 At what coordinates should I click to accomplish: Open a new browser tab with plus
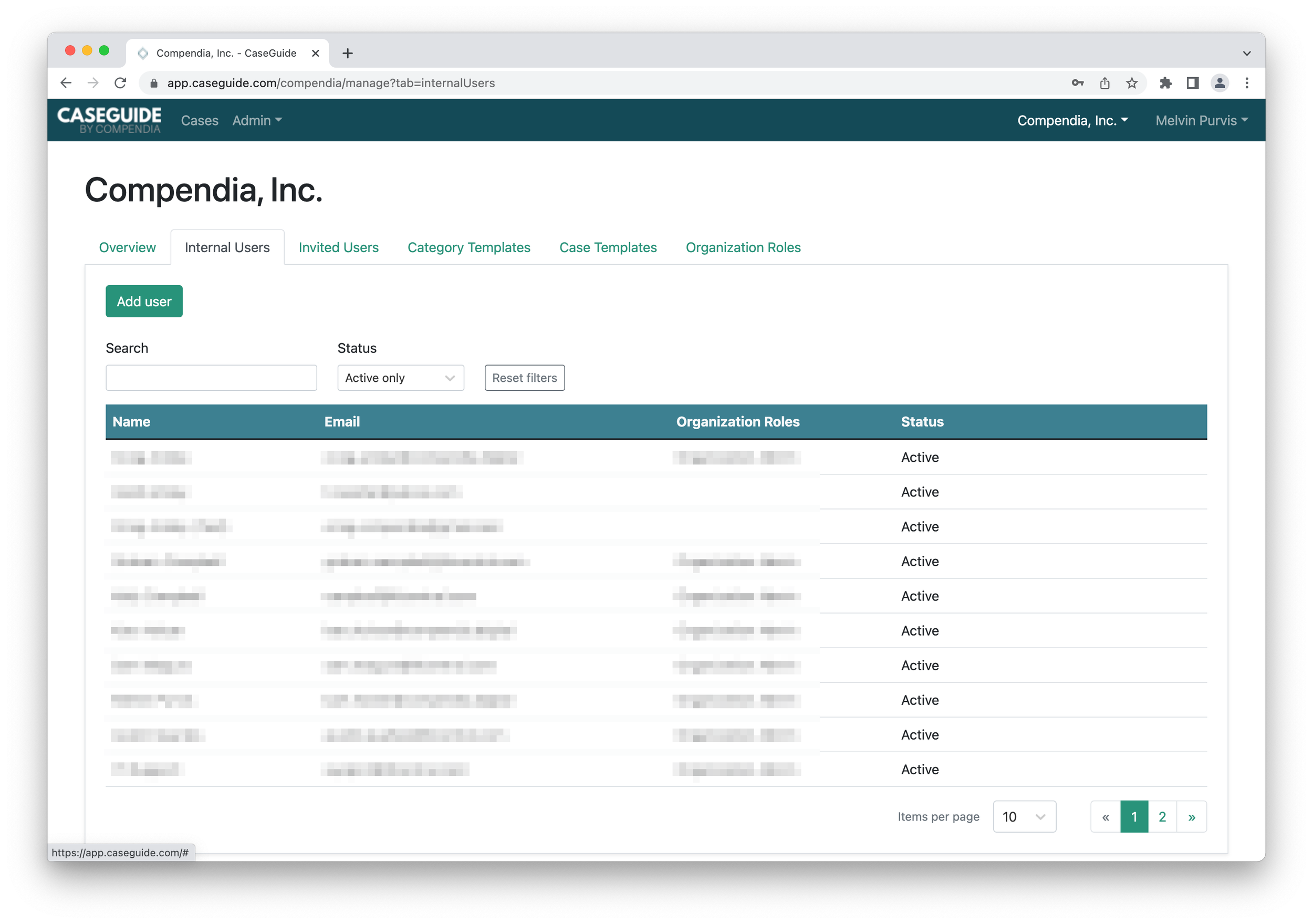pos(347,53)
